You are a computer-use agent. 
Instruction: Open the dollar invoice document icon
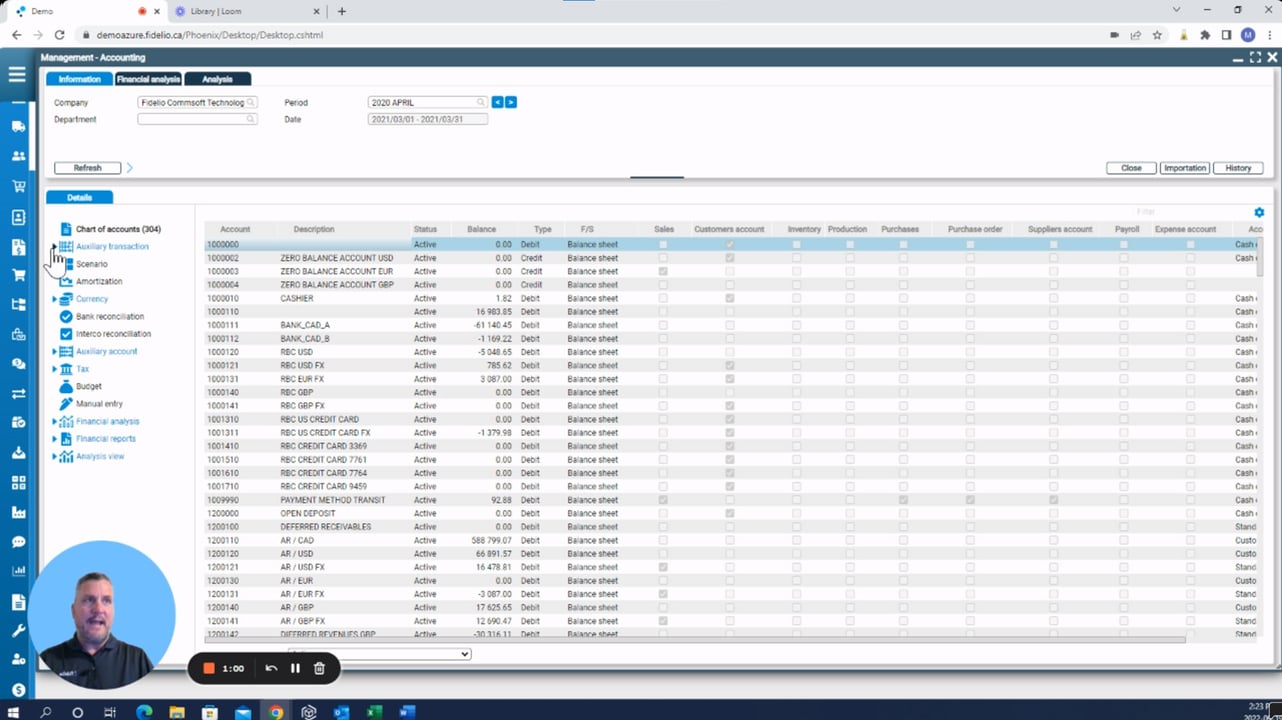pos(18,247)
